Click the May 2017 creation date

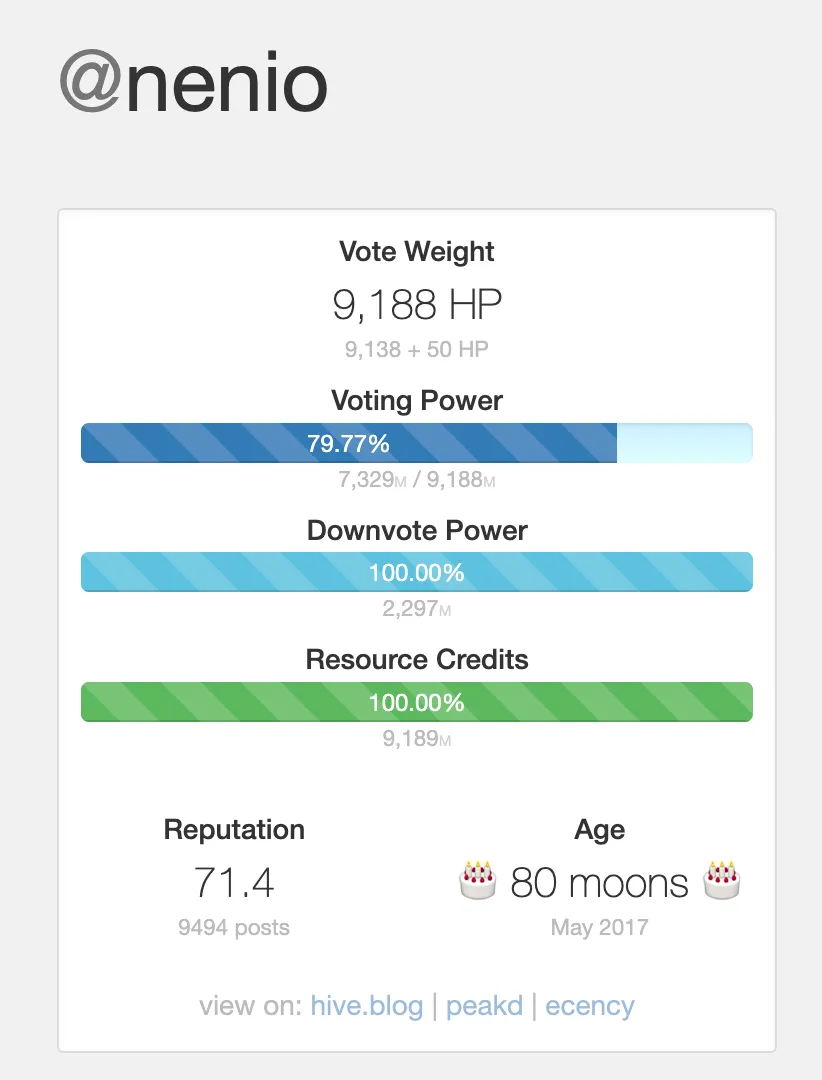pos(599,927)
